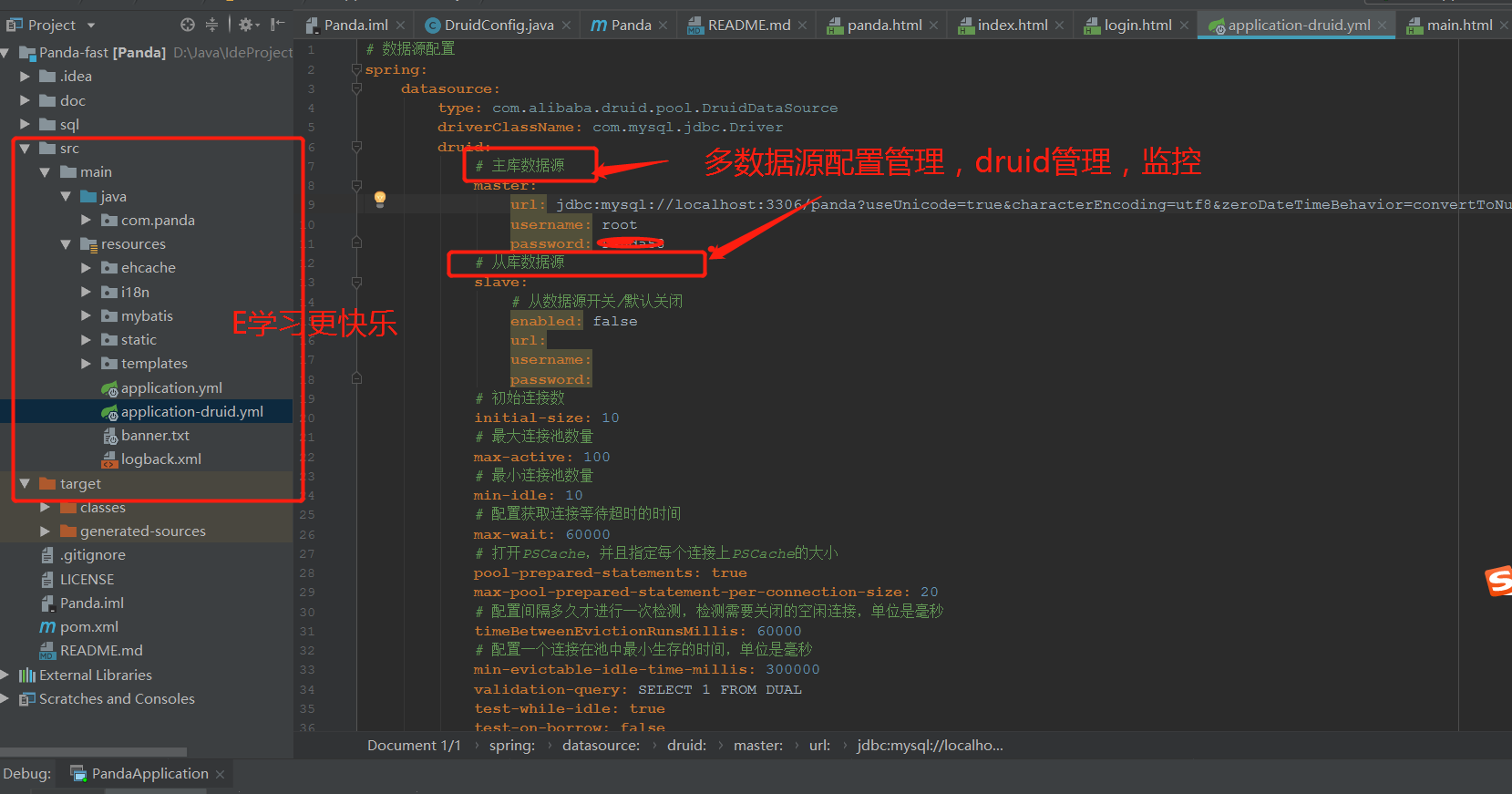Screen dimensions: 1512x794
Task: Select the ehcache folder in tree
Action: pos(148,268)
